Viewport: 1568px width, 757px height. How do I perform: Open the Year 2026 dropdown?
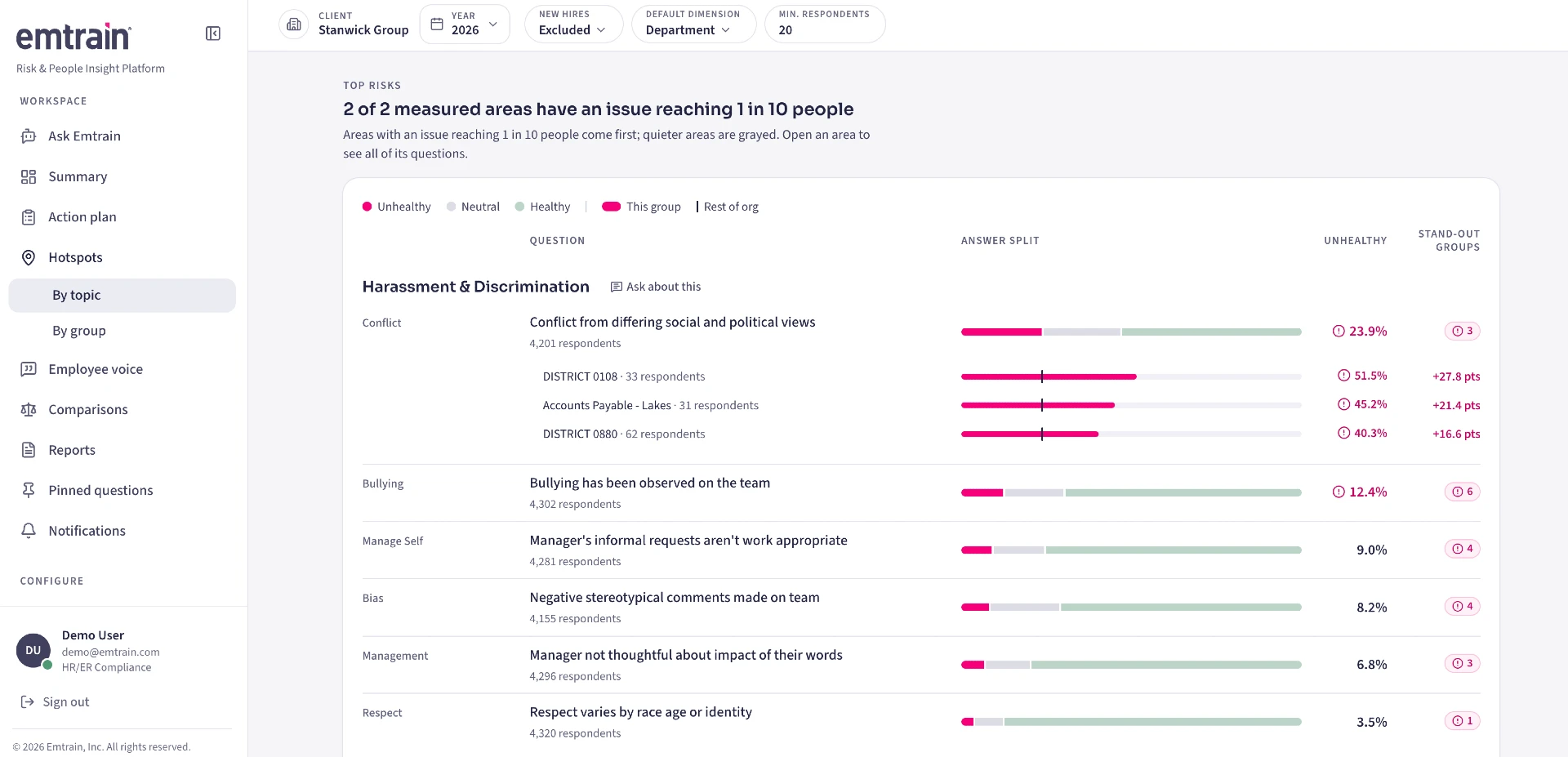[465, 24]
